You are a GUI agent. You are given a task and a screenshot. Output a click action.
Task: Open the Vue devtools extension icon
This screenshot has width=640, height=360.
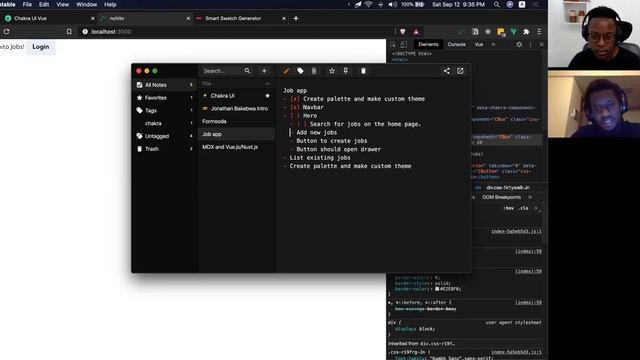pos(514,31)
